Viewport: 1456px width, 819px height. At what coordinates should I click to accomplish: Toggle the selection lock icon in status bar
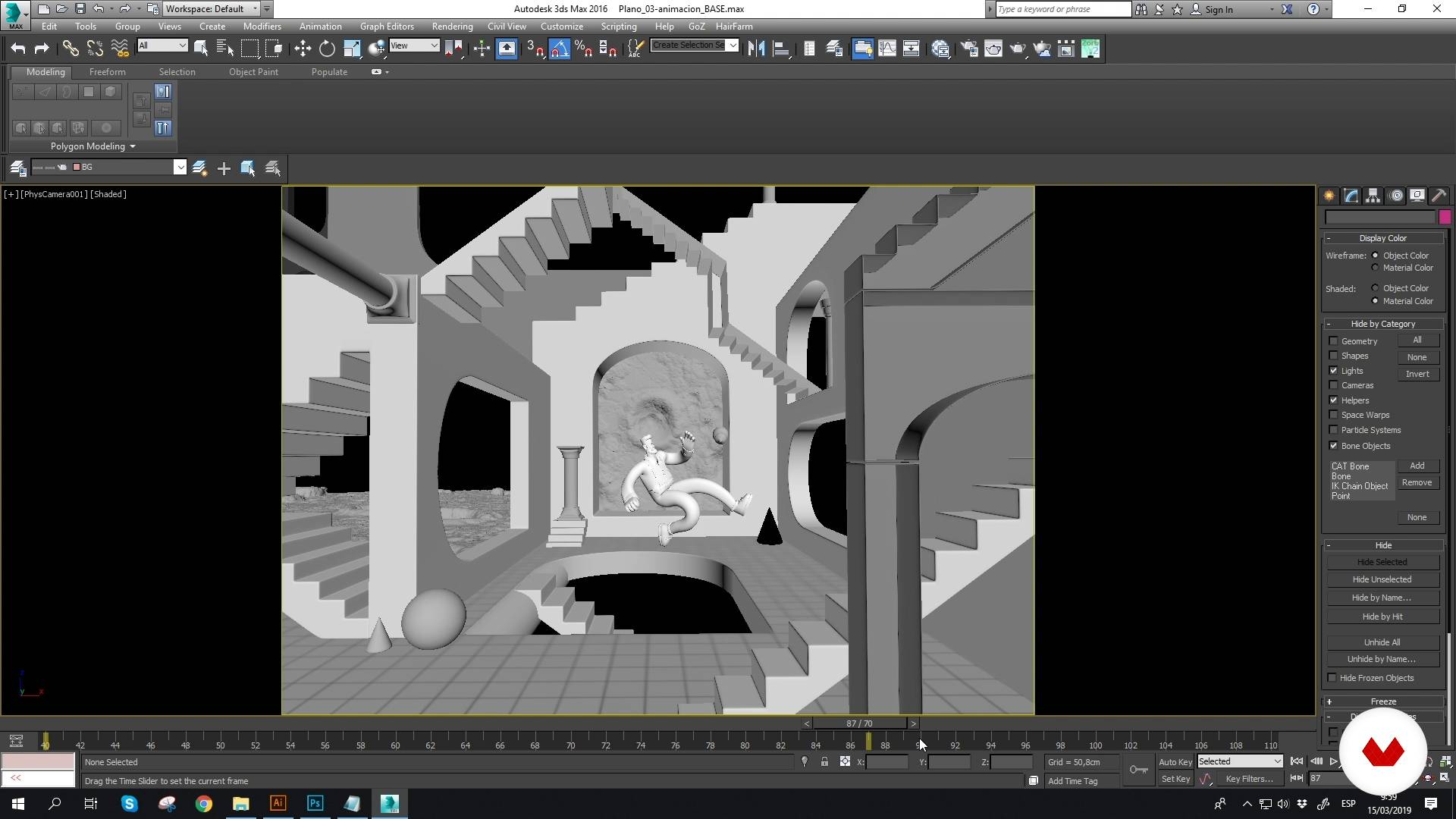824,762
